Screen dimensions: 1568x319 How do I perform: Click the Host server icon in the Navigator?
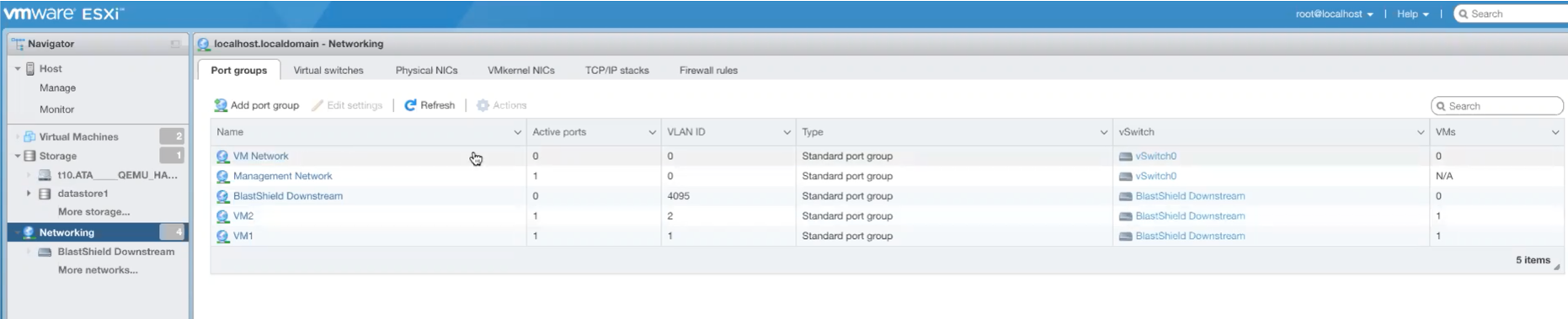pos(30,69)
